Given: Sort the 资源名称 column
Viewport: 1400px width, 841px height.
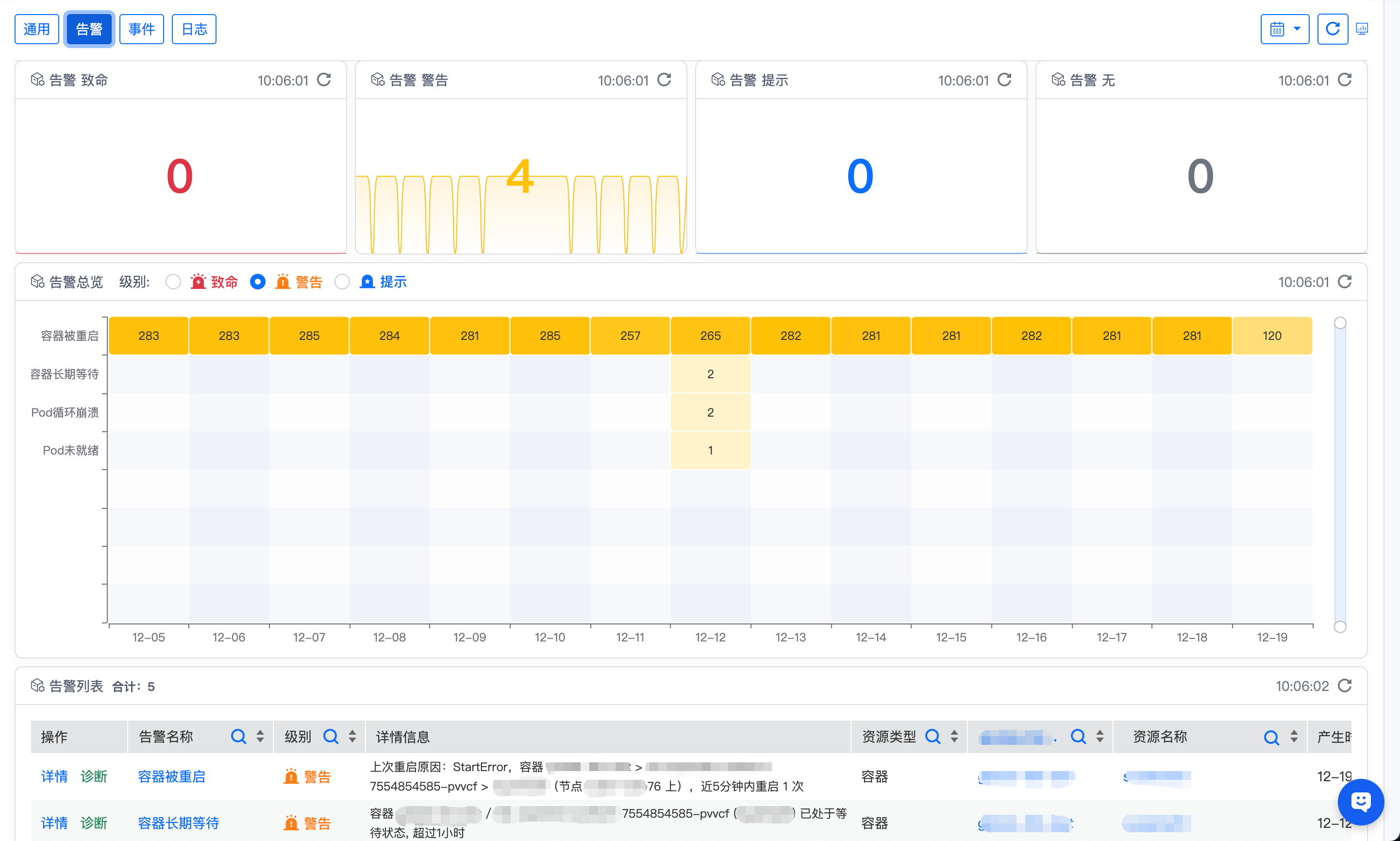Looking at the screenshot, I should tap(1294, 736).
